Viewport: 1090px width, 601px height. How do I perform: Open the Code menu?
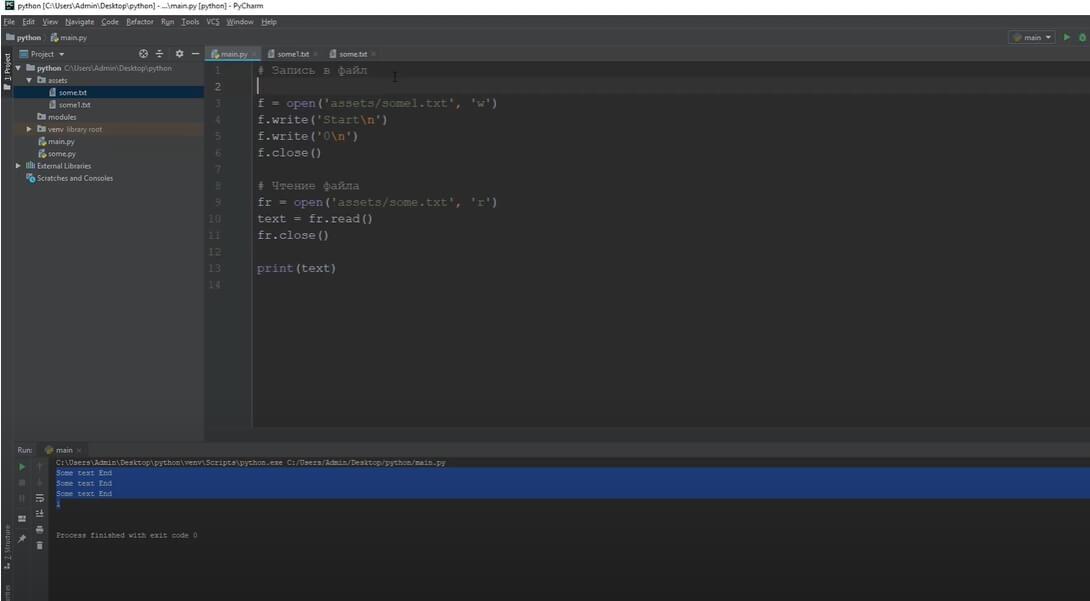tap(110, 22)
